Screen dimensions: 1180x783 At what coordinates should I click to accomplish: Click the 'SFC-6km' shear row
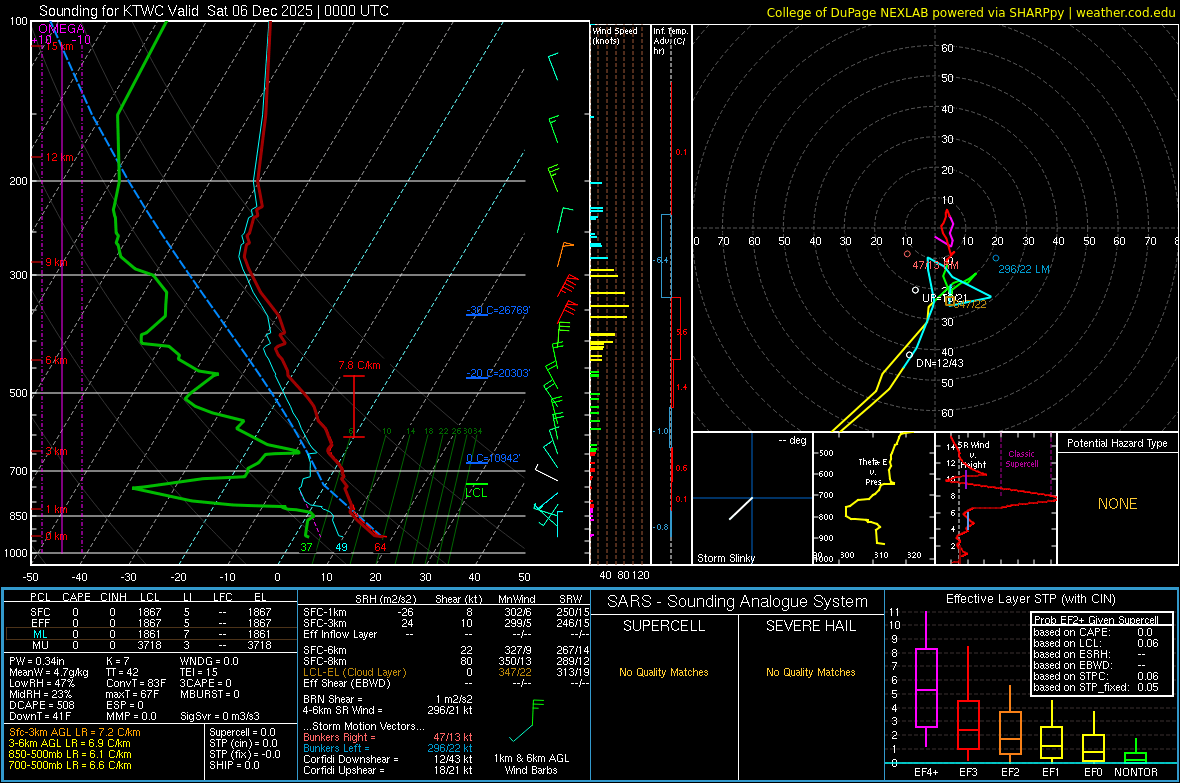click(446, 650)
